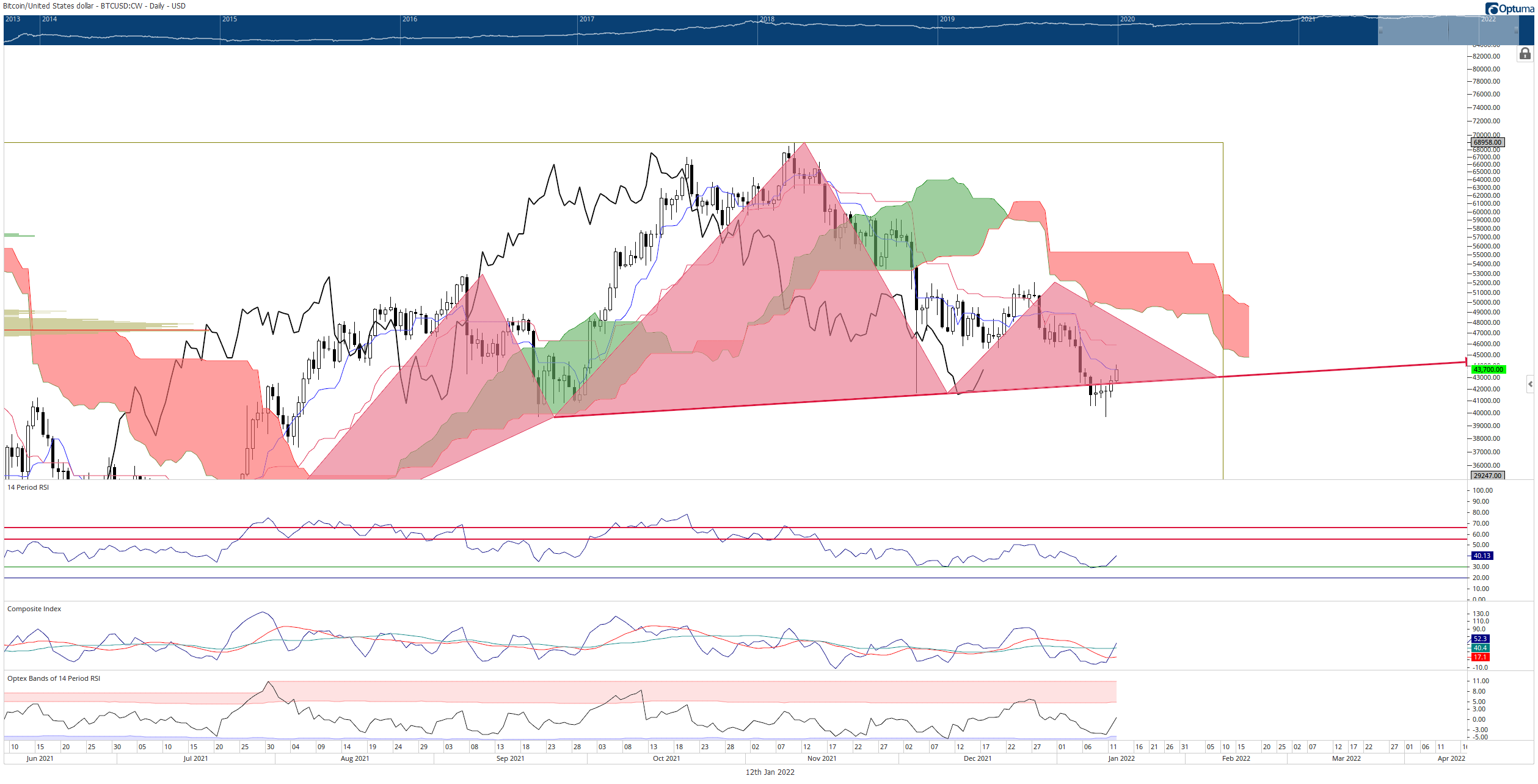Screen dimensions: 1538x784
Task: Click the 29247.00 price low label
Action: [1487, 475]
